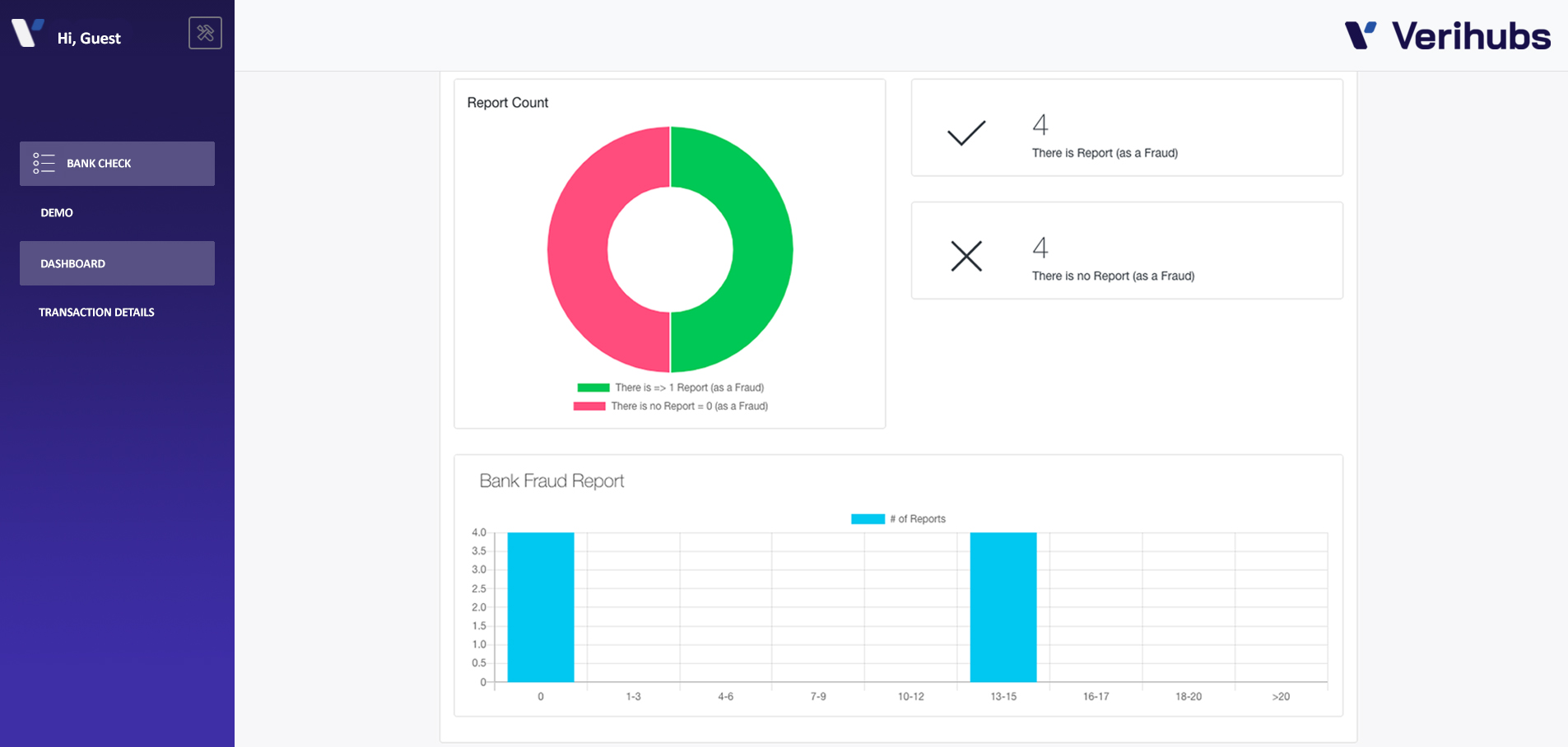Click the pink half of the donut chart
Viewport: 1568px width, 747px height.
point(578,249)
